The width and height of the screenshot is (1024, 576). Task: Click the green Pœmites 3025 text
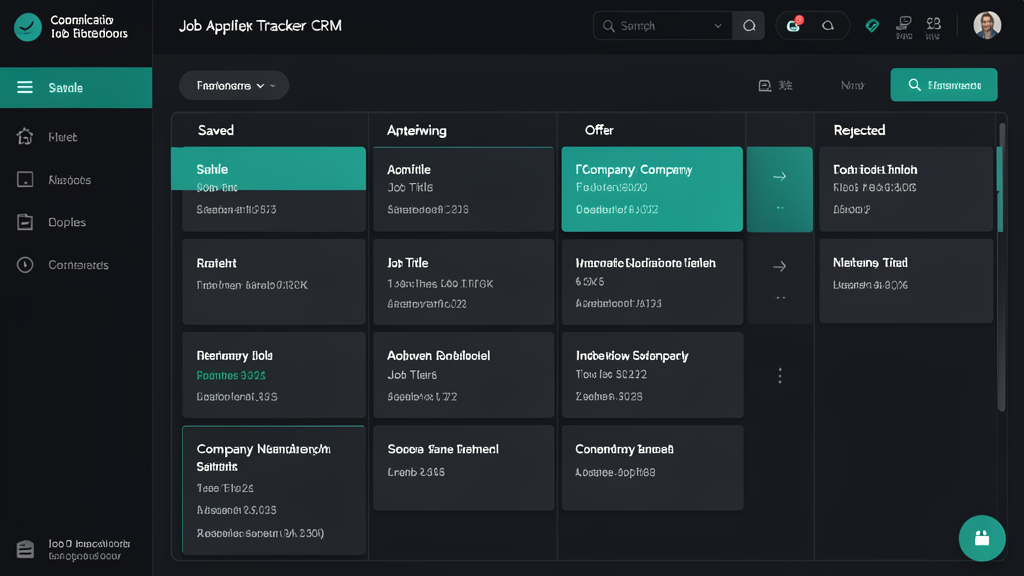pos(231,376)
